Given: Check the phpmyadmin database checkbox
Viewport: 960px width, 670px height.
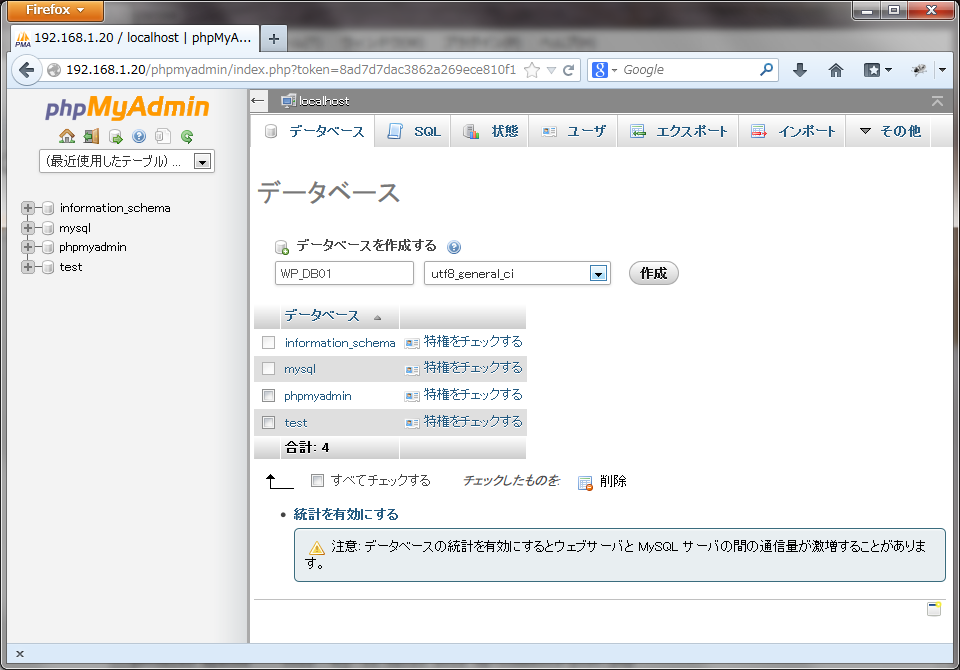Looking at the screenshot, I should point(268,396).
